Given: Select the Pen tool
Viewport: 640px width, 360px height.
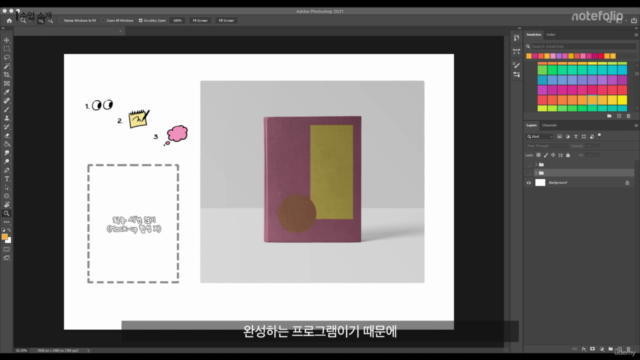Looking at the screenshot, I should tap(7, 170).
